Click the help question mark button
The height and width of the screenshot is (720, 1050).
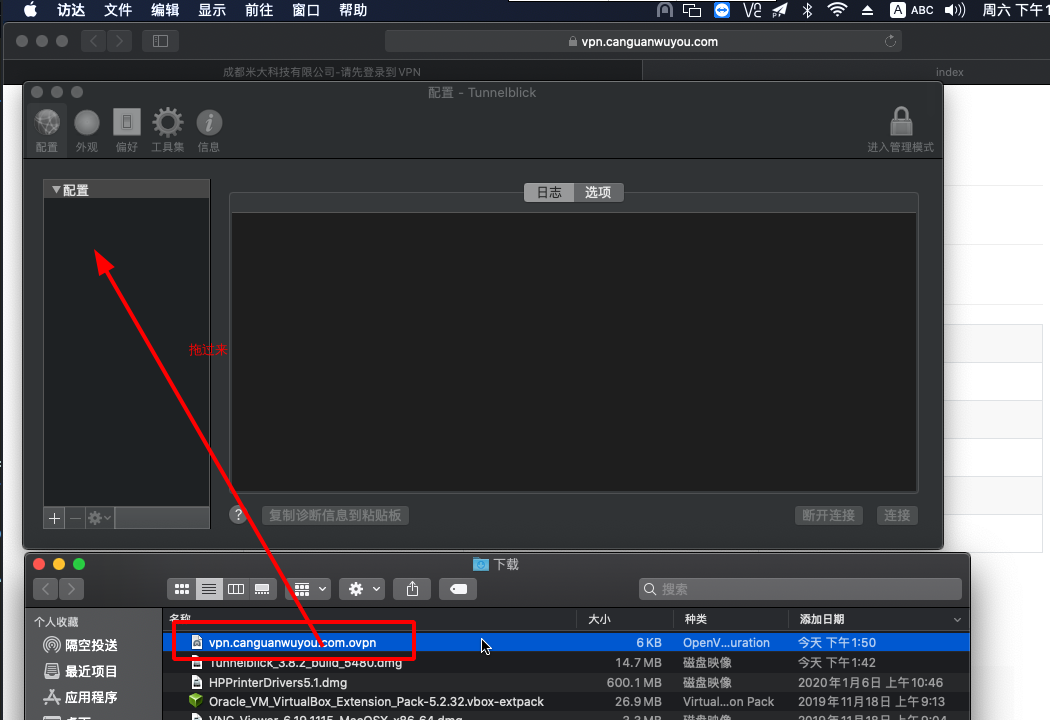(238, 514)
